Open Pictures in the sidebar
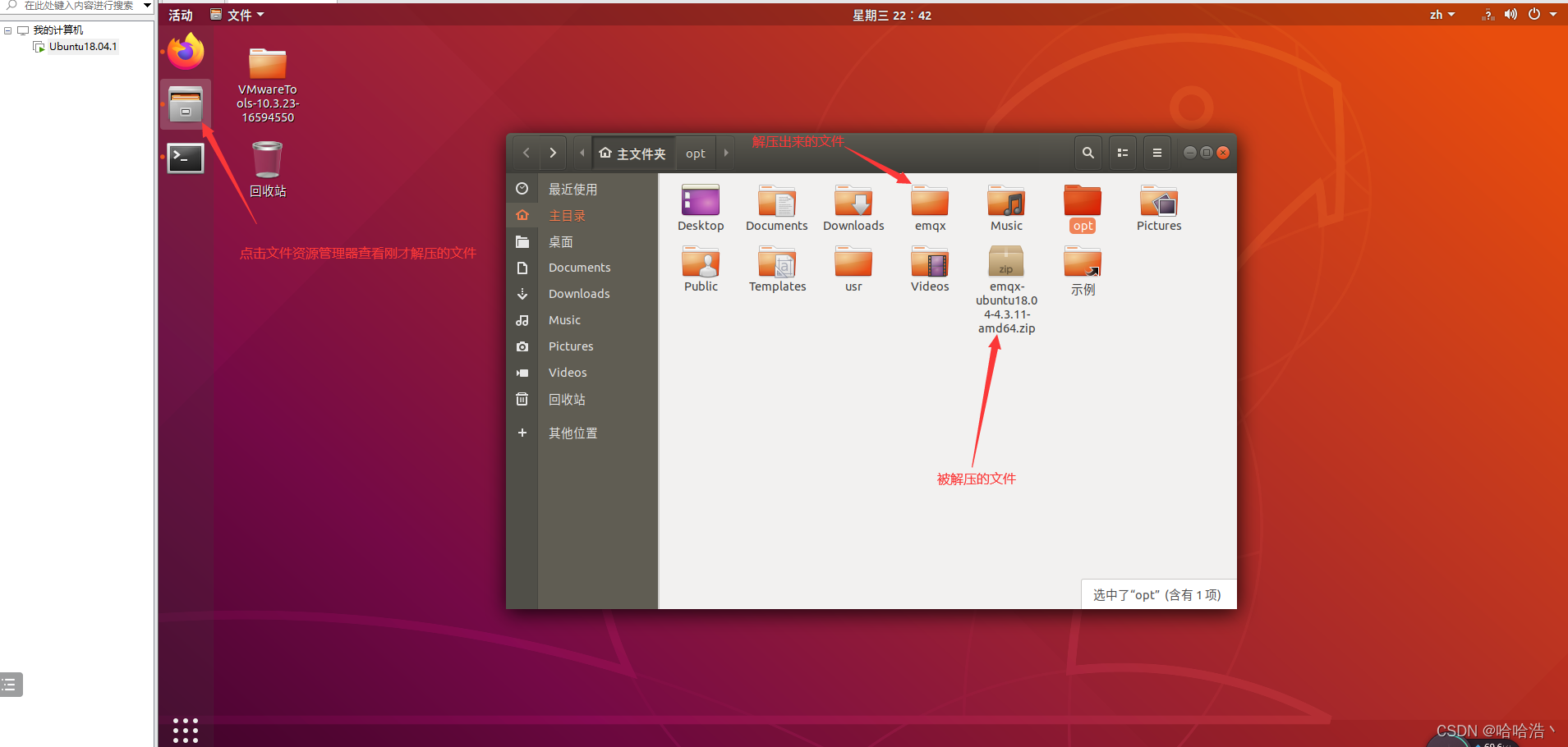1568x747 pixels. click(x=582, y=346)
